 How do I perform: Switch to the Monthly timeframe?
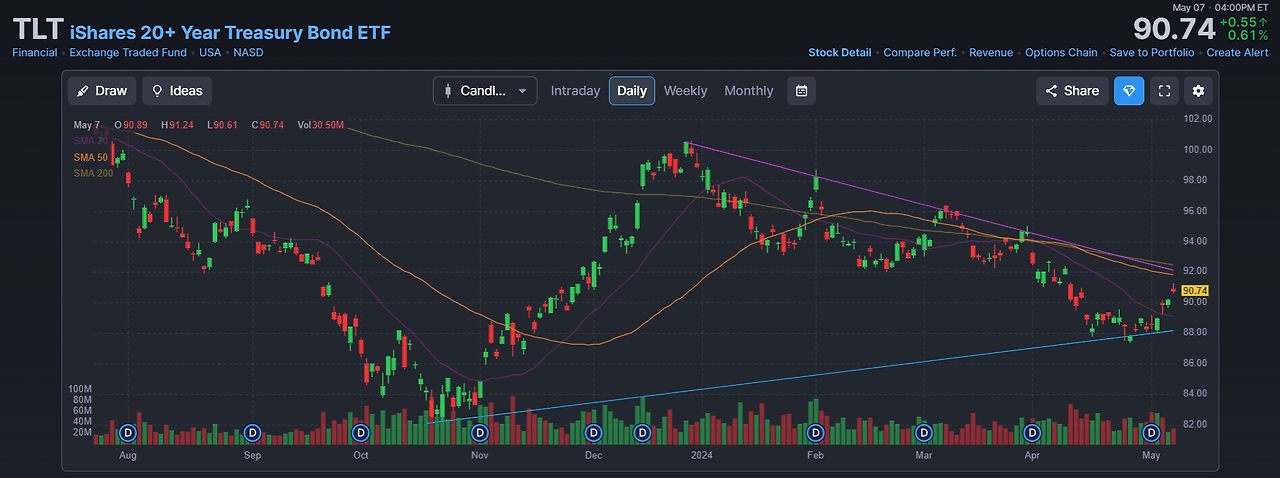click(749, 91)
